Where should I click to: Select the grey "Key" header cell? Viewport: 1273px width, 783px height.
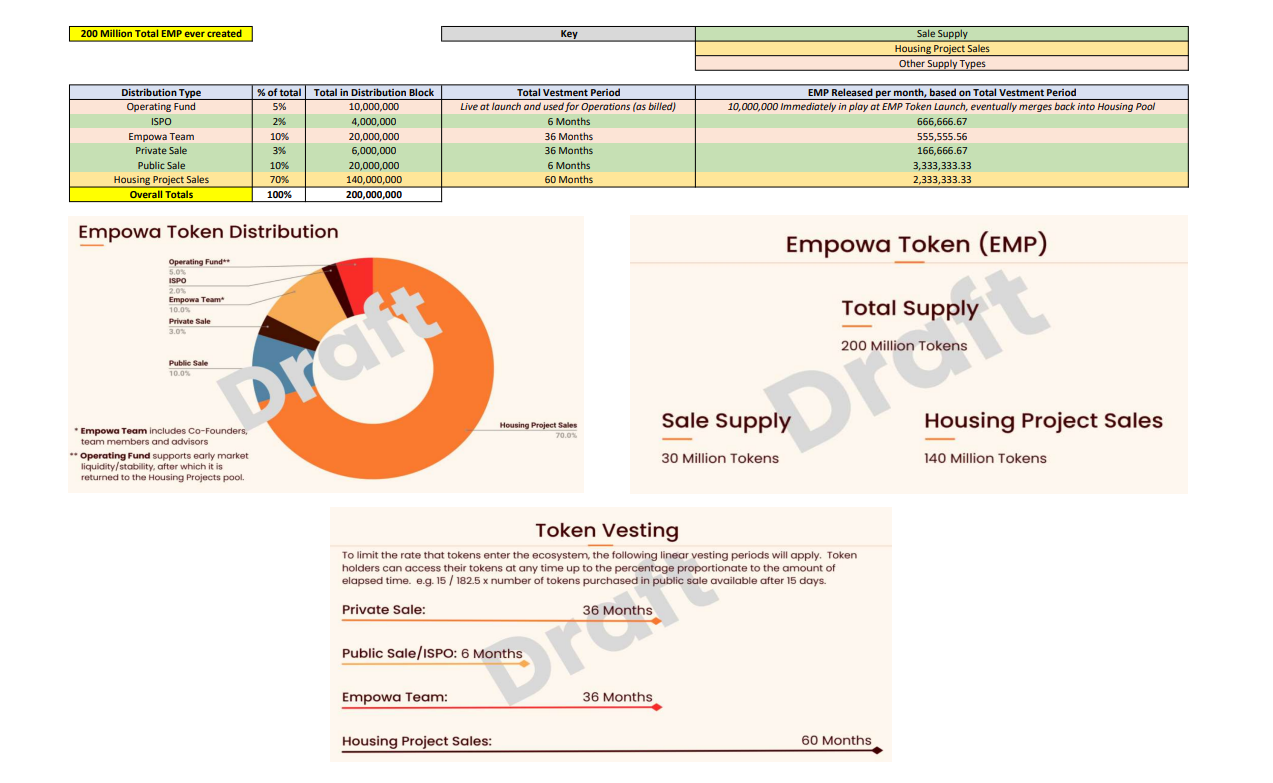(x=568, y=34)
